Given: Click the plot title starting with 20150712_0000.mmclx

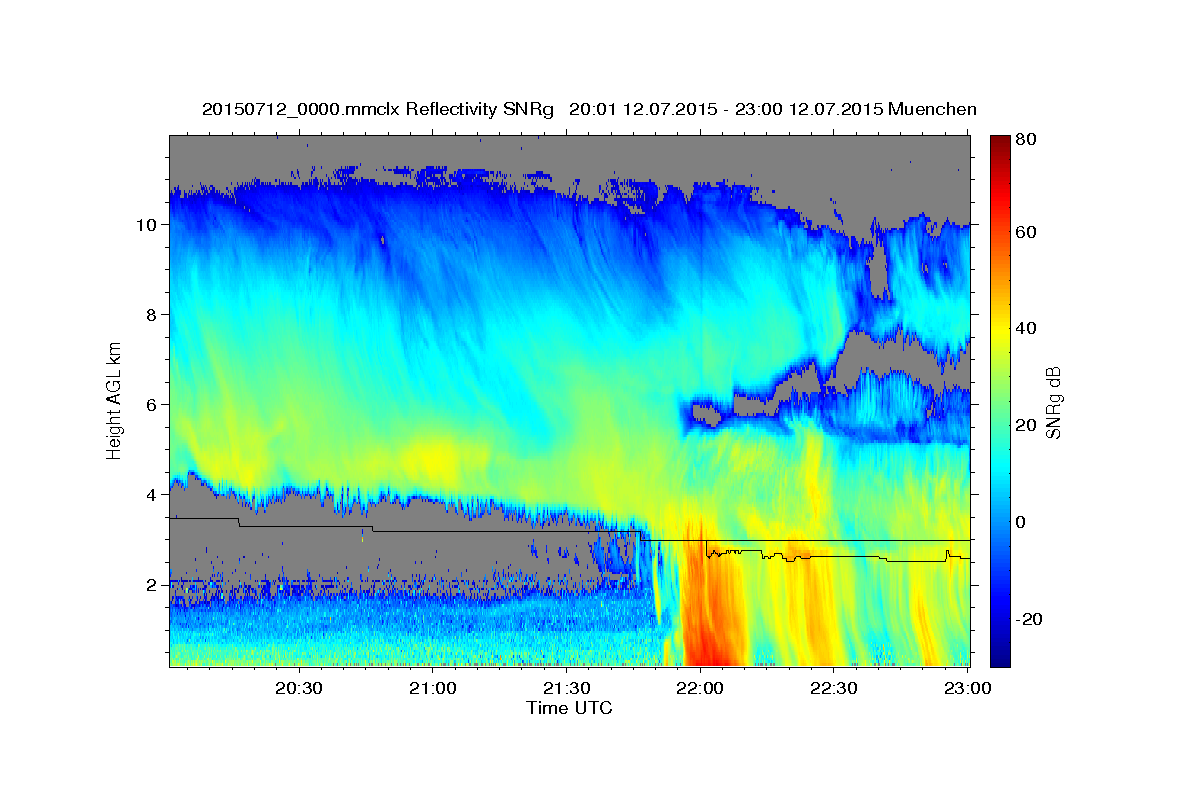Looking at the screenshot, I should (x=589, y=109).
